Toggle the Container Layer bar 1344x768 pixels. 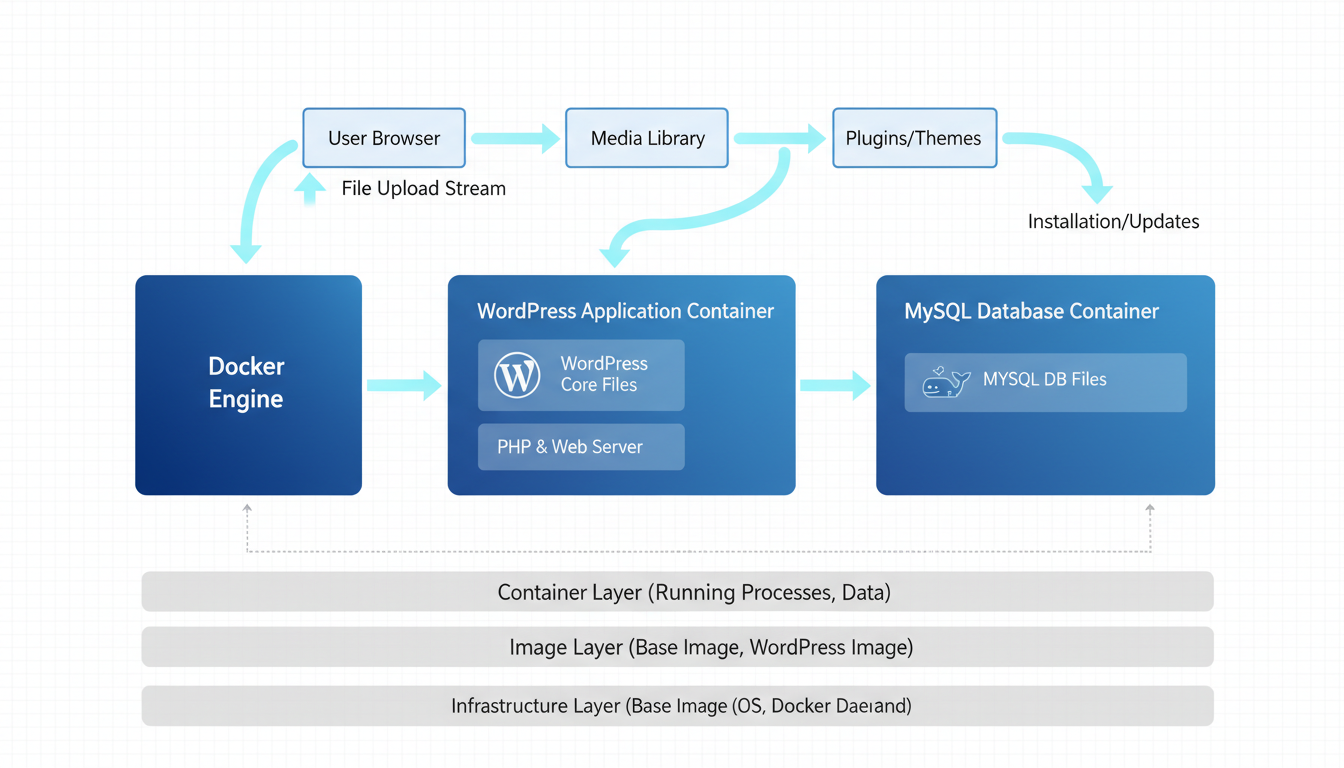coord(678,592)
